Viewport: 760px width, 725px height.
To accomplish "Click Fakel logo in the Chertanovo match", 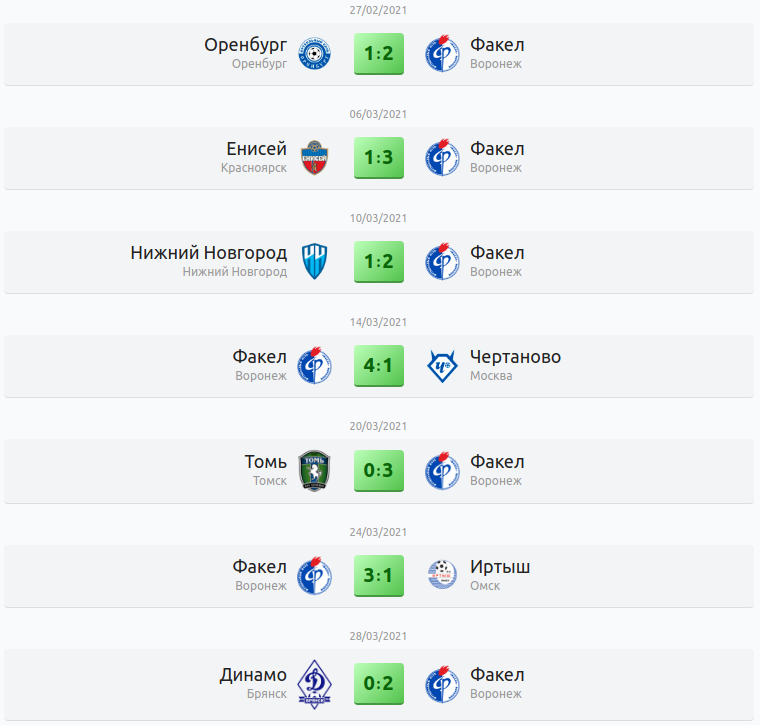I will click(315, 367).
